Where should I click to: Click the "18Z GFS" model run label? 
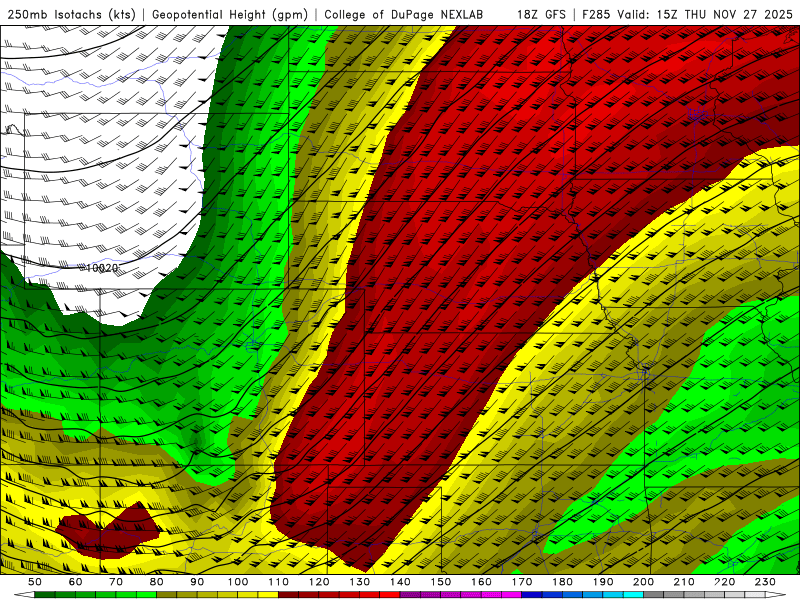click(x=541, y=14)
